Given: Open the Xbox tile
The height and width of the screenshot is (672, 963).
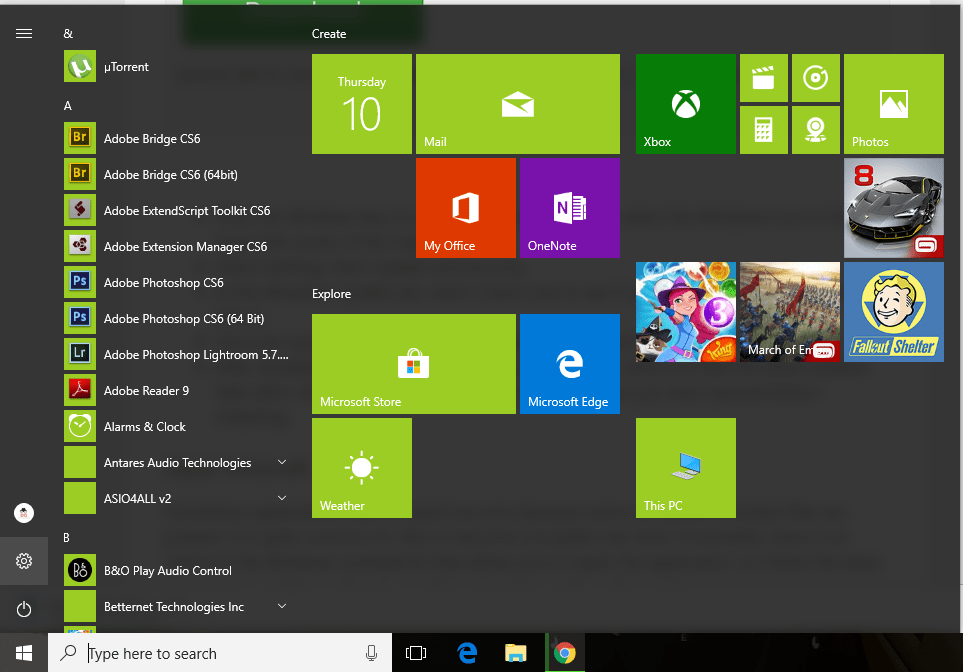Looking at the screenshot, I should (x=686, y=104).
